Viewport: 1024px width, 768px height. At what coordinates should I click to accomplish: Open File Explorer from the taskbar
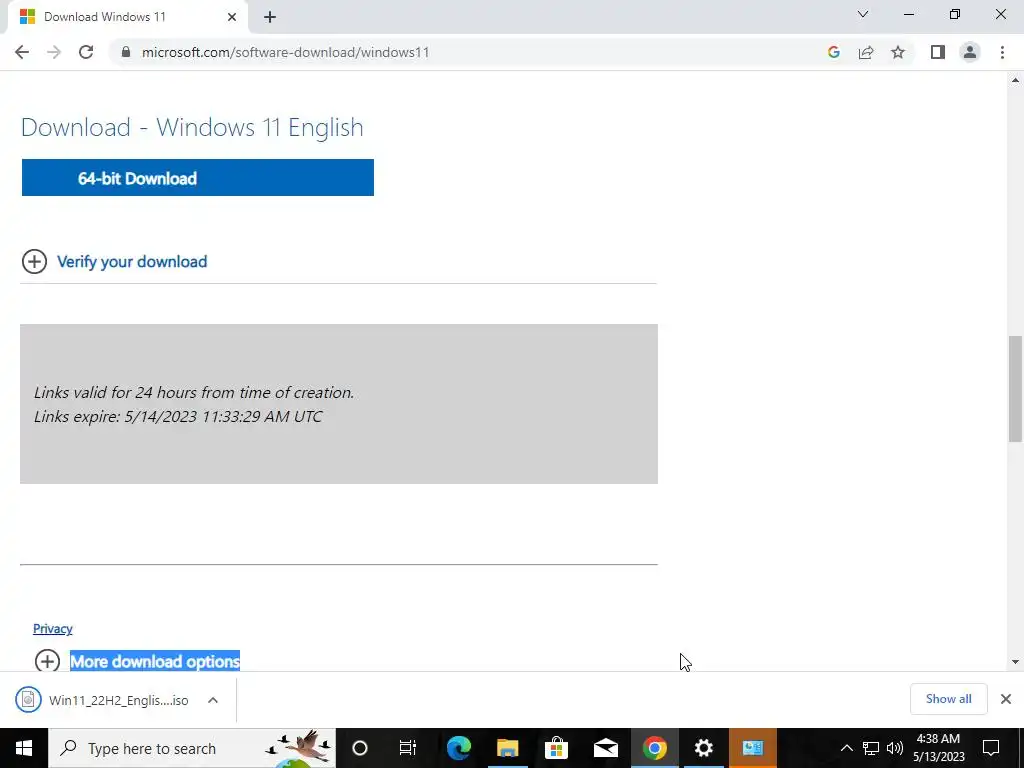point(507,748)
